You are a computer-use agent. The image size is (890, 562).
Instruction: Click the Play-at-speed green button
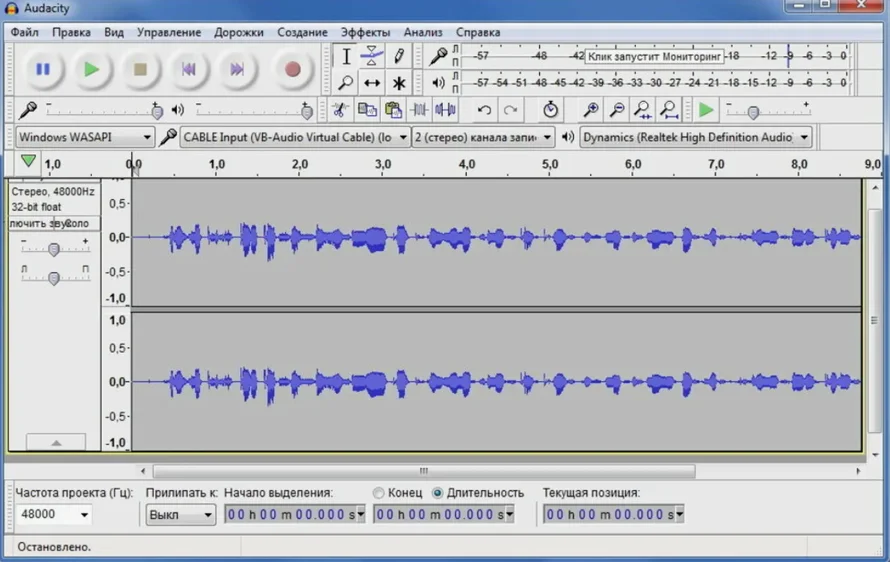[706, 110]
